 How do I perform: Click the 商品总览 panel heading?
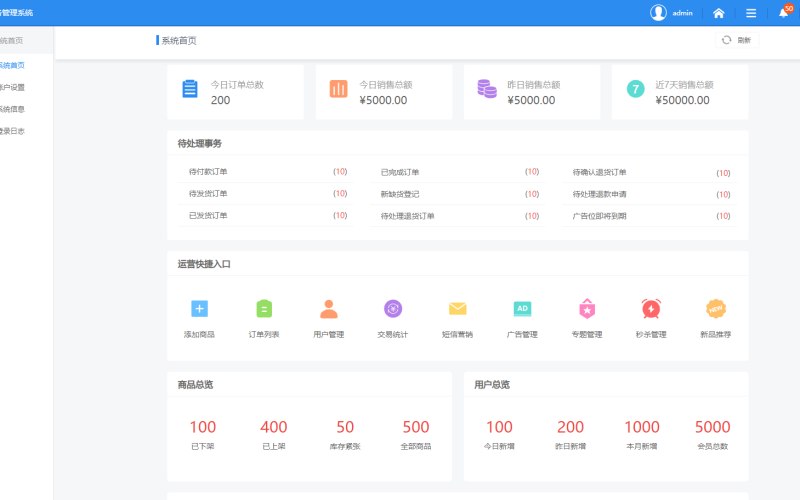point(195,385)
